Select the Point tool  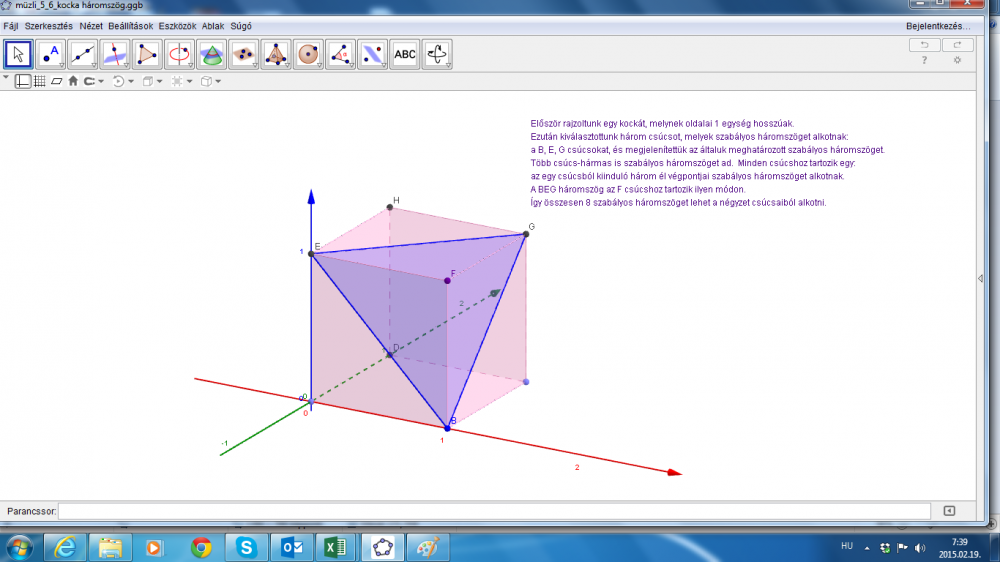click(x=51, y=54)
